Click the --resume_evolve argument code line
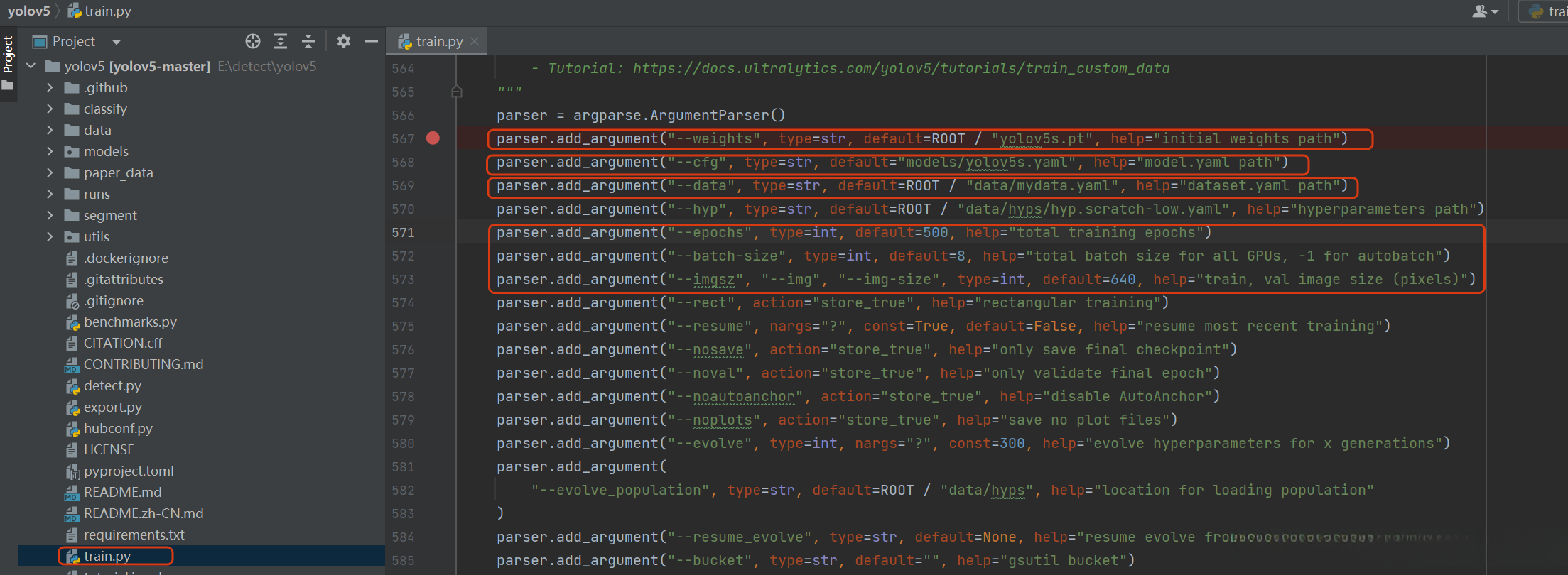Viewport: 1568px width, 575px height. click(986, 537)
